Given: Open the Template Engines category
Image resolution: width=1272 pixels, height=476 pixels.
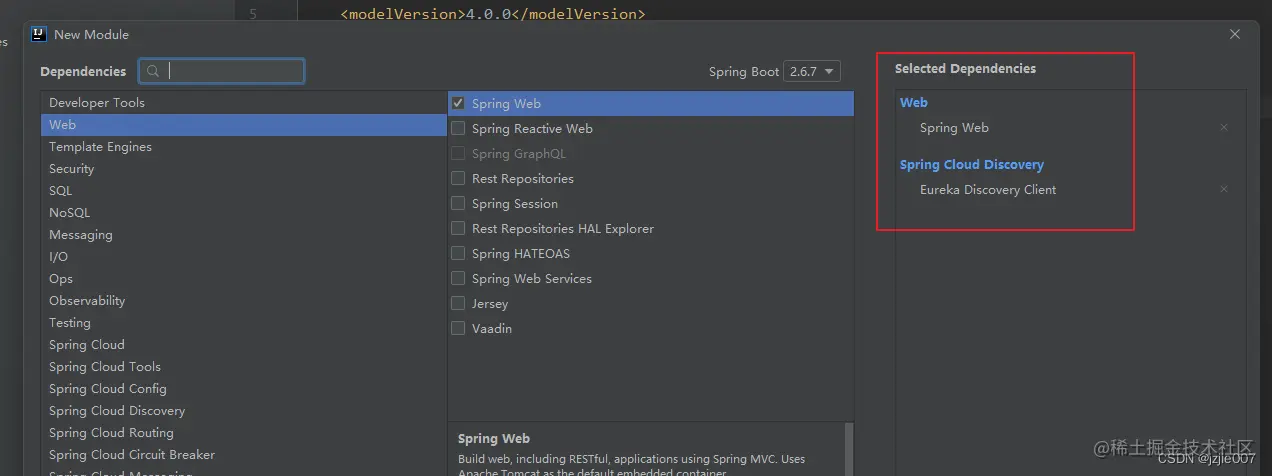Looking at the screenshot, I should coord(244,147).
